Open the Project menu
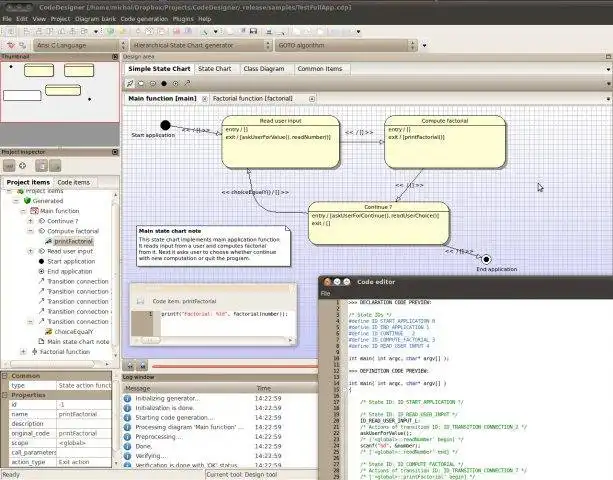The height and width of the screenshot is (480, 613). [60, 19]
